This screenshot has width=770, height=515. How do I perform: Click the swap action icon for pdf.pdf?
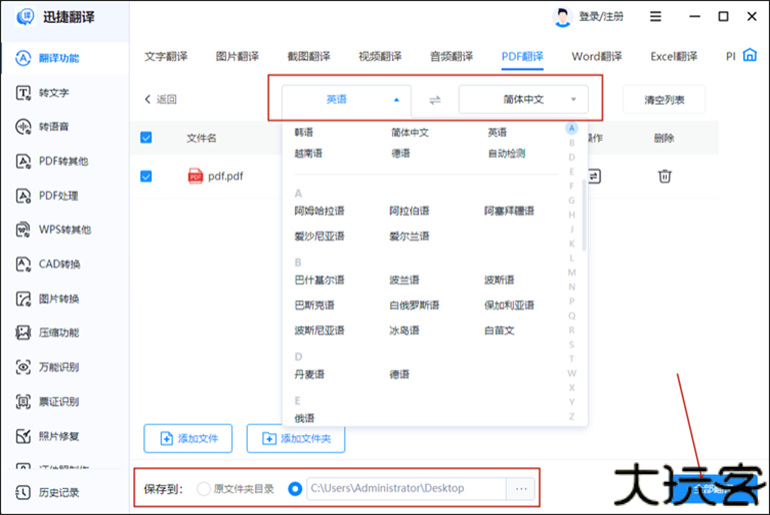594,176
